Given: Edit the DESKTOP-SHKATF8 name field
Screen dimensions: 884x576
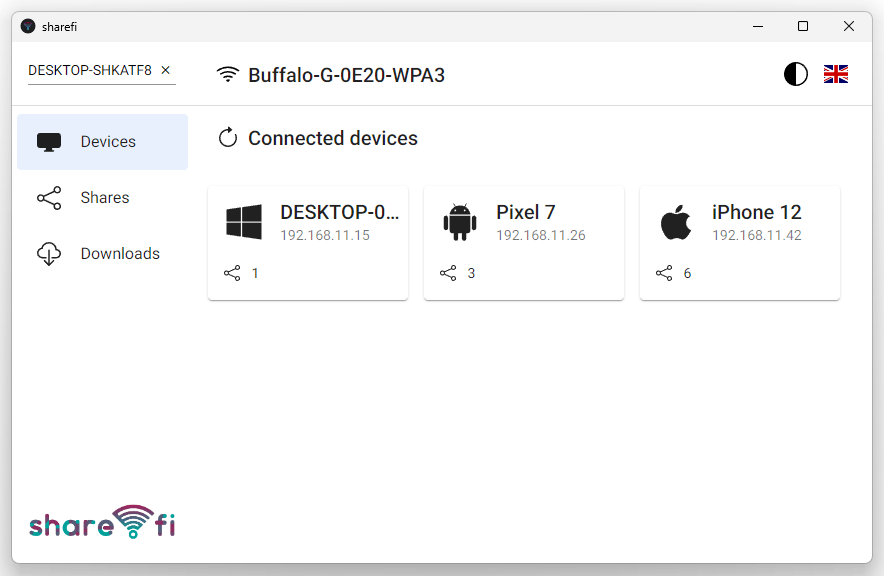Looking at the screenshot, I should pos(90,70).
